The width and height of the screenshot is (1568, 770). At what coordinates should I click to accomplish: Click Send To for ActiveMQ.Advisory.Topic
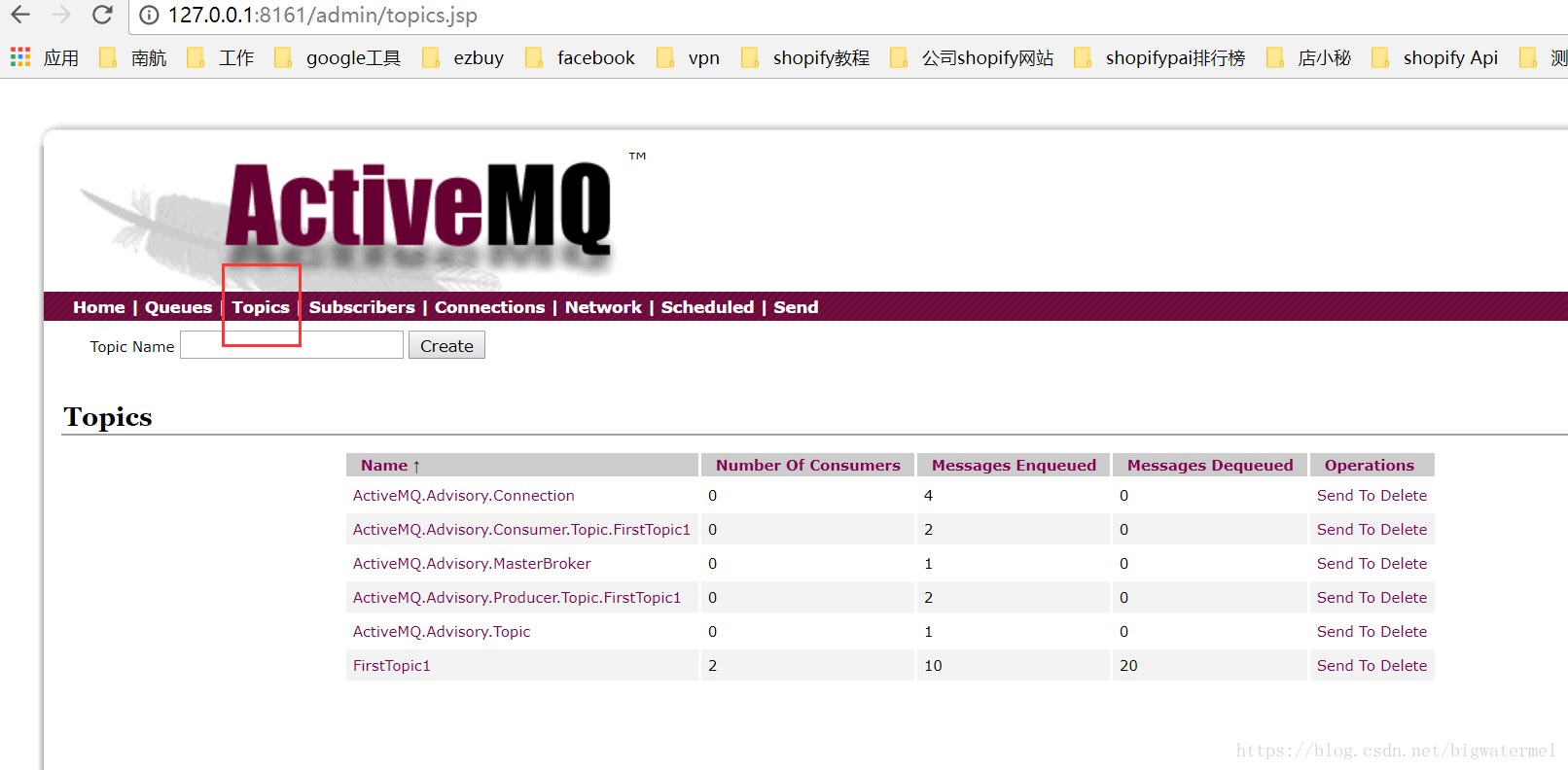[x=1346, y=631]
